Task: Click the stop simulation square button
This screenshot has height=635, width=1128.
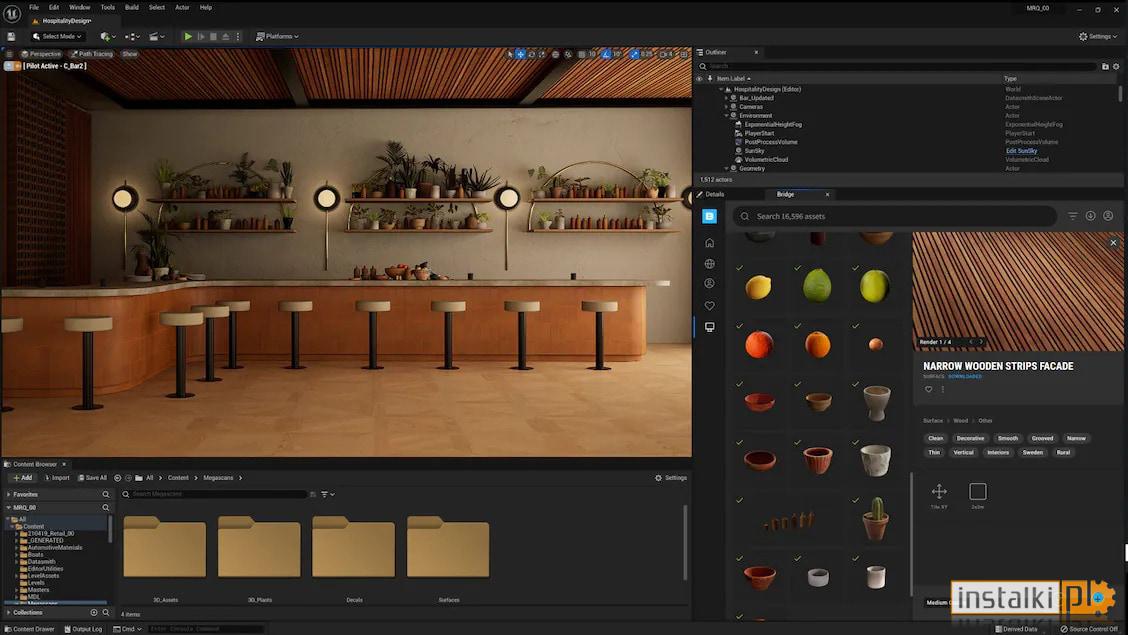Action: pyautogui.click(x=213, y=36)
